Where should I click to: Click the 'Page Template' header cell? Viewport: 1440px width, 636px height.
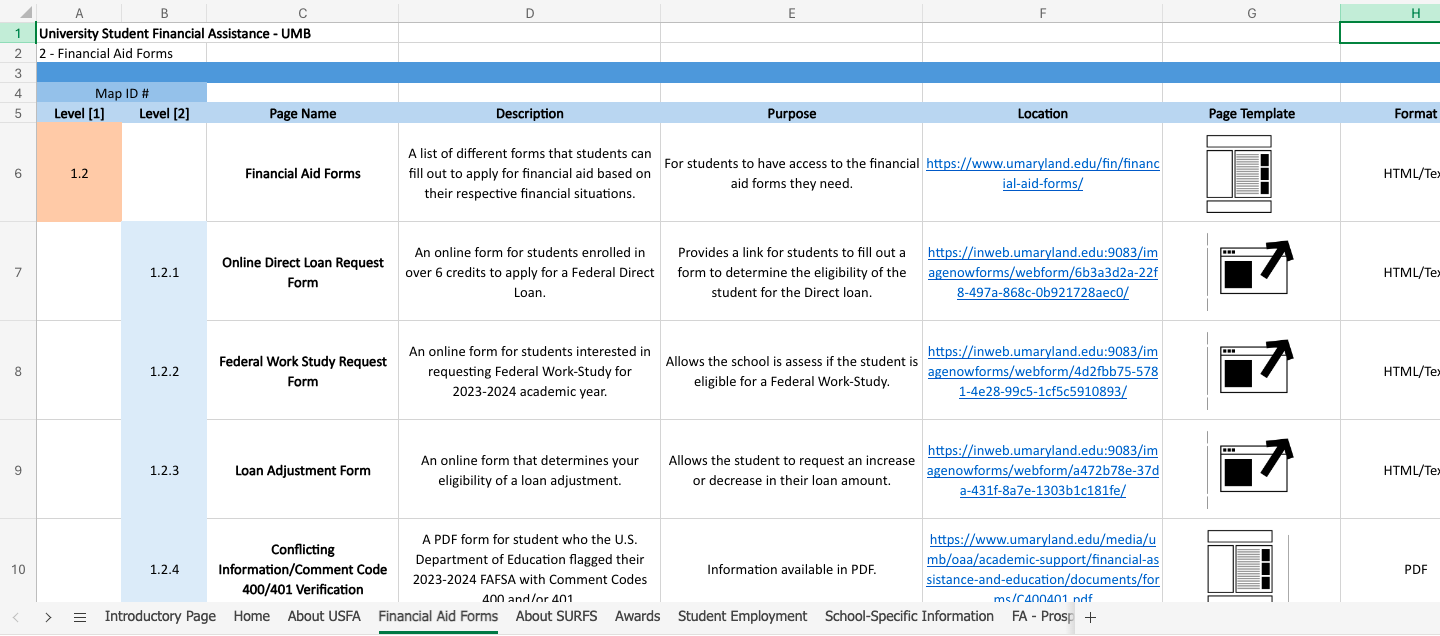point(1252,113)
